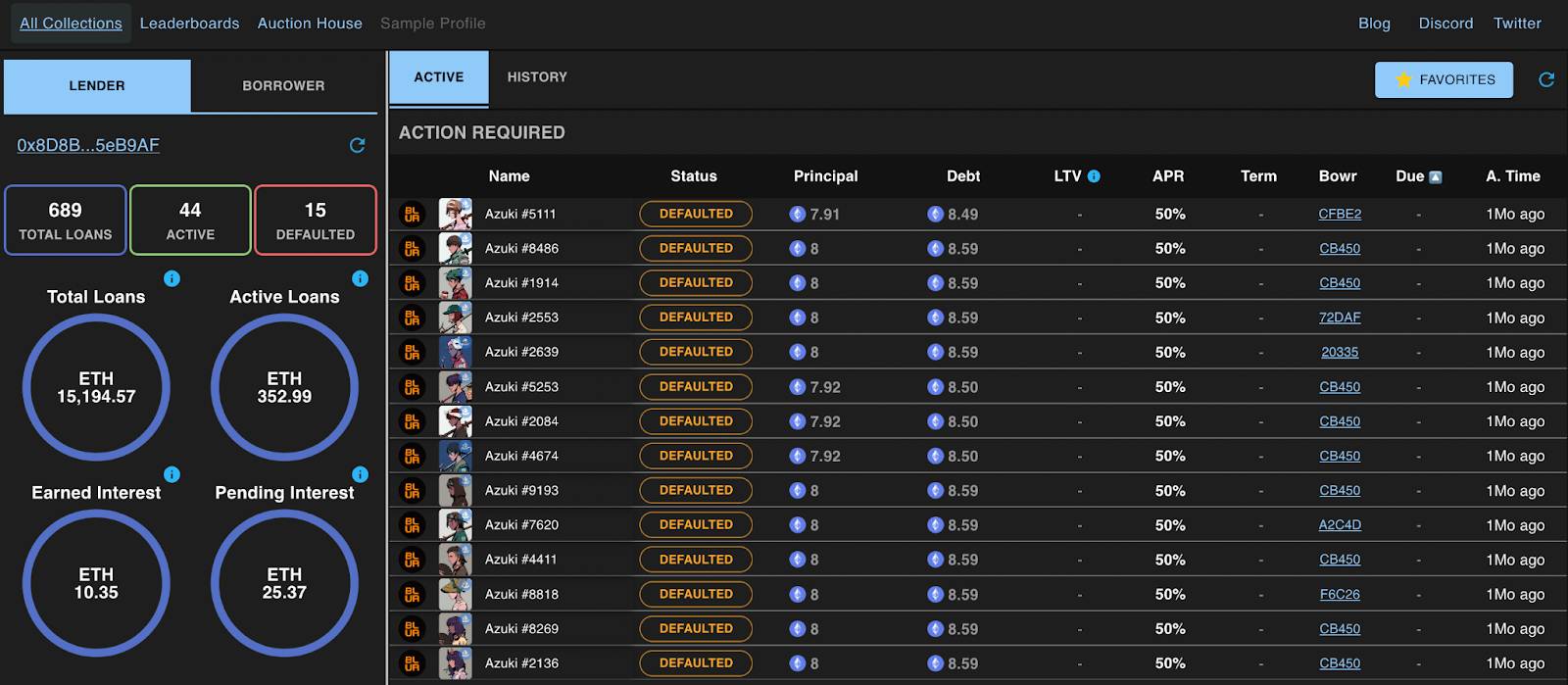Click the Due column sort arrow
This screenshot has height=685, width=1568.
click(1436, 176)
